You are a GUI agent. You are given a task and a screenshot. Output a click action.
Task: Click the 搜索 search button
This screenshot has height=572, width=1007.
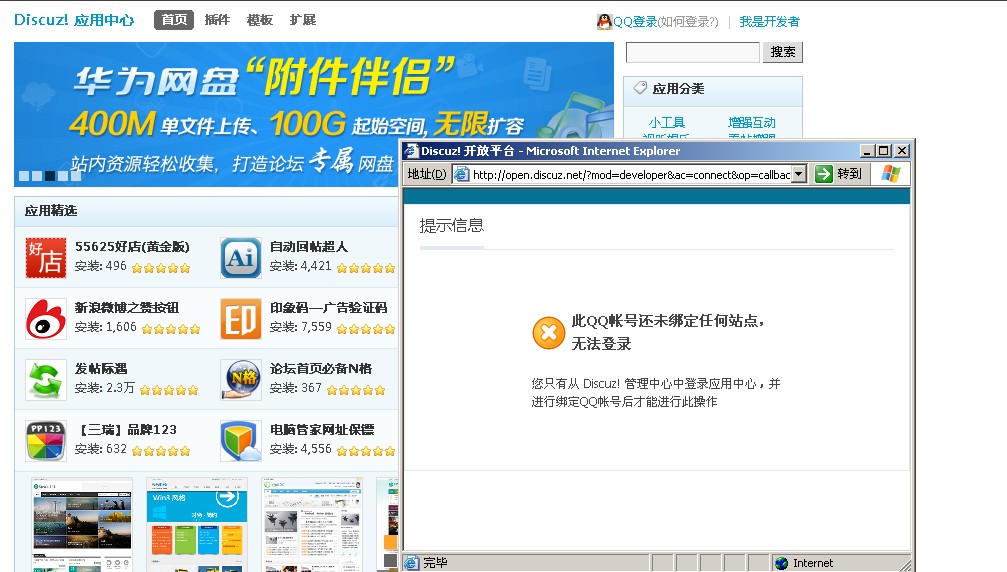click(783, 52)
